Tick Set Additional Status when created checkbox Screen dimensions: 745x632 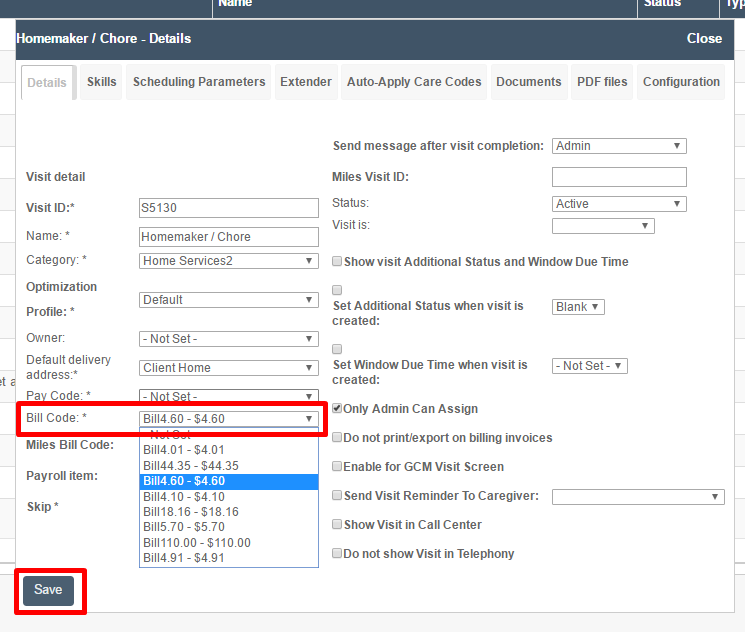click(x=337, y=290)
